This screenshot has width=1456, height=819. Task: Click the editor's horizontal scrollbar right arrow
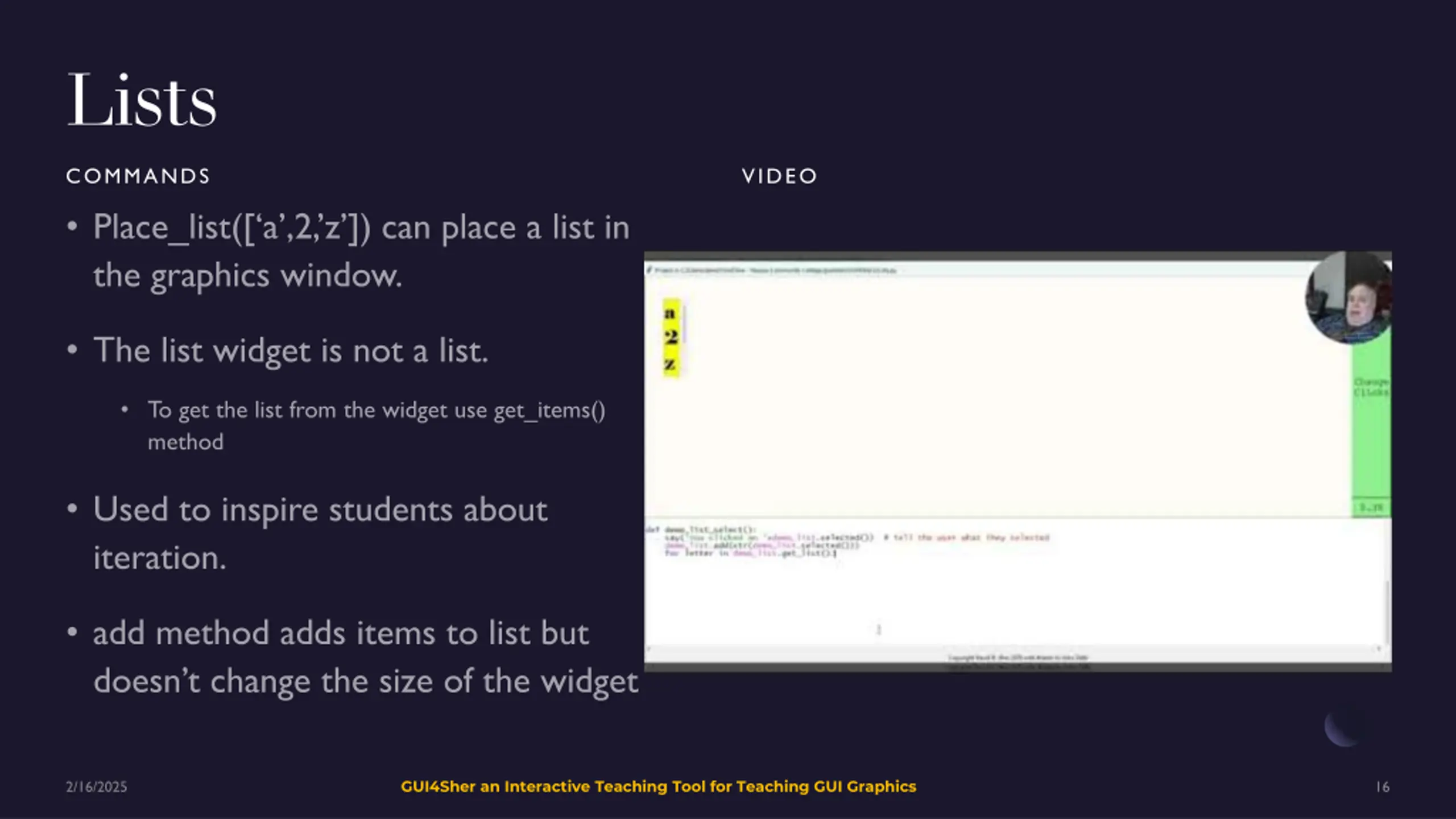coord(1379,648)
